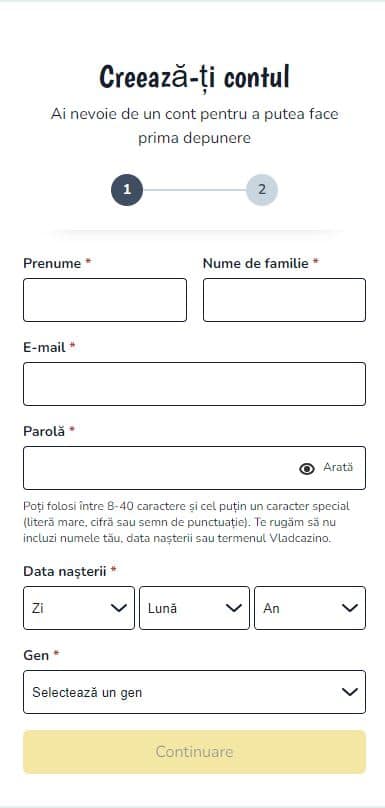This screenshot has width=385, height=808.
Task: Click the Creează-ți contul heading
Action: (x=194, y=77)
